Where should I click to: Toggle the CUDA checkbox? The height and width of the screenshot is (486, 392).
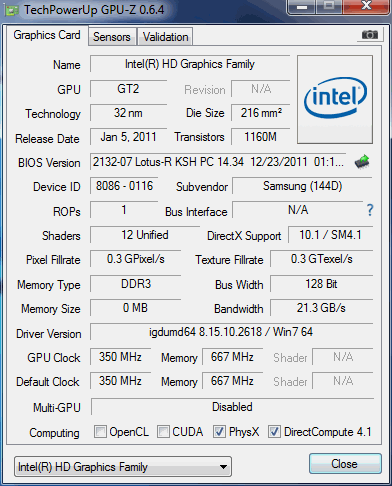pyautogui.click(x=163, y=432)
